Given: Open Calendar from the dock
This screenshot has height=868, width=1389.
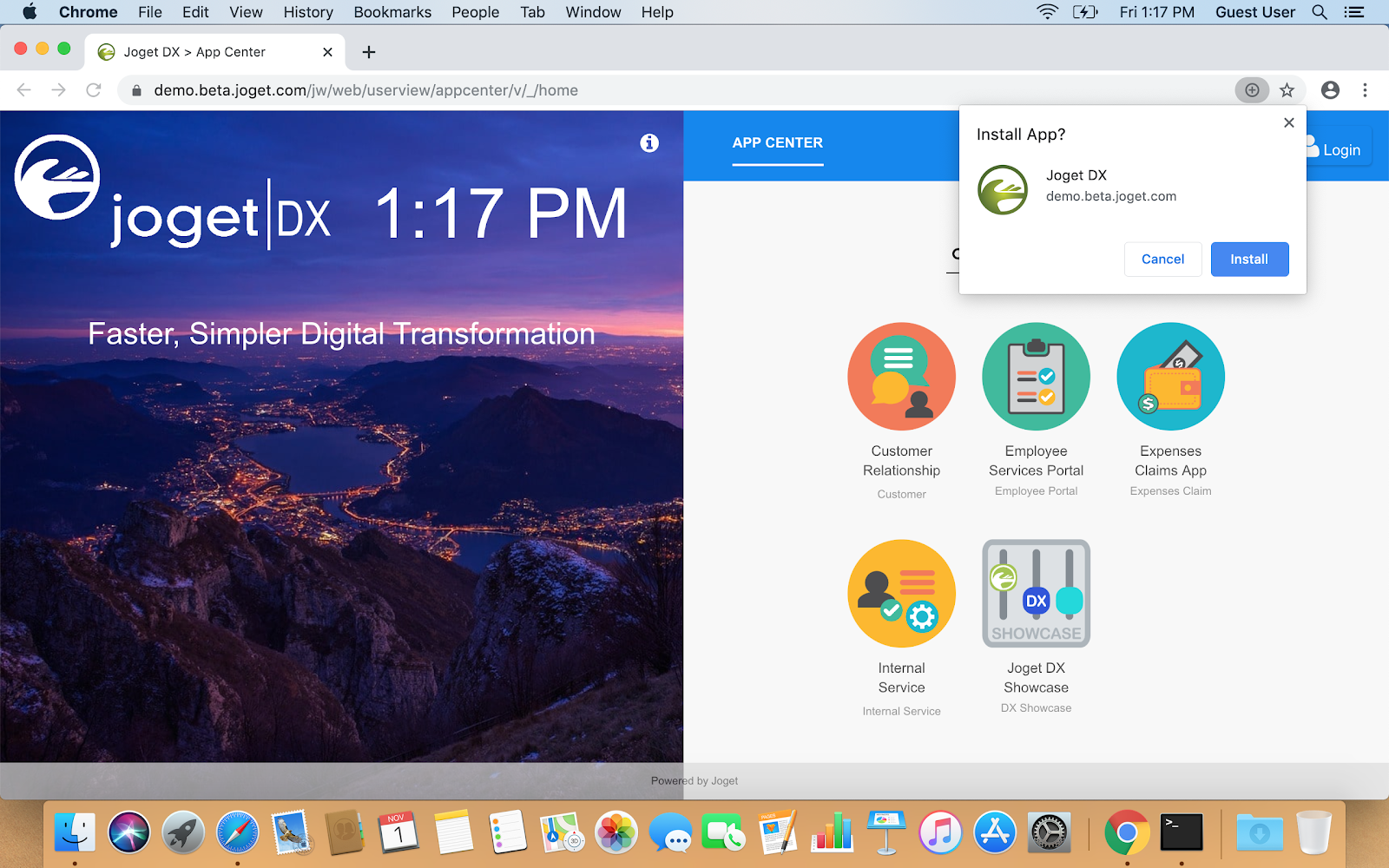Looking at the screenshot, I should click(398, 833).
